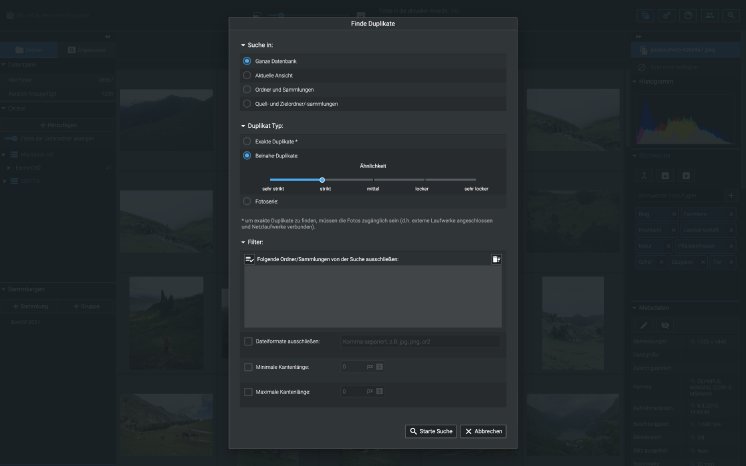Click calculator icon next to Maximale Kantenlänge
Screen dimensions: 746x466
[x=380, y=391]
